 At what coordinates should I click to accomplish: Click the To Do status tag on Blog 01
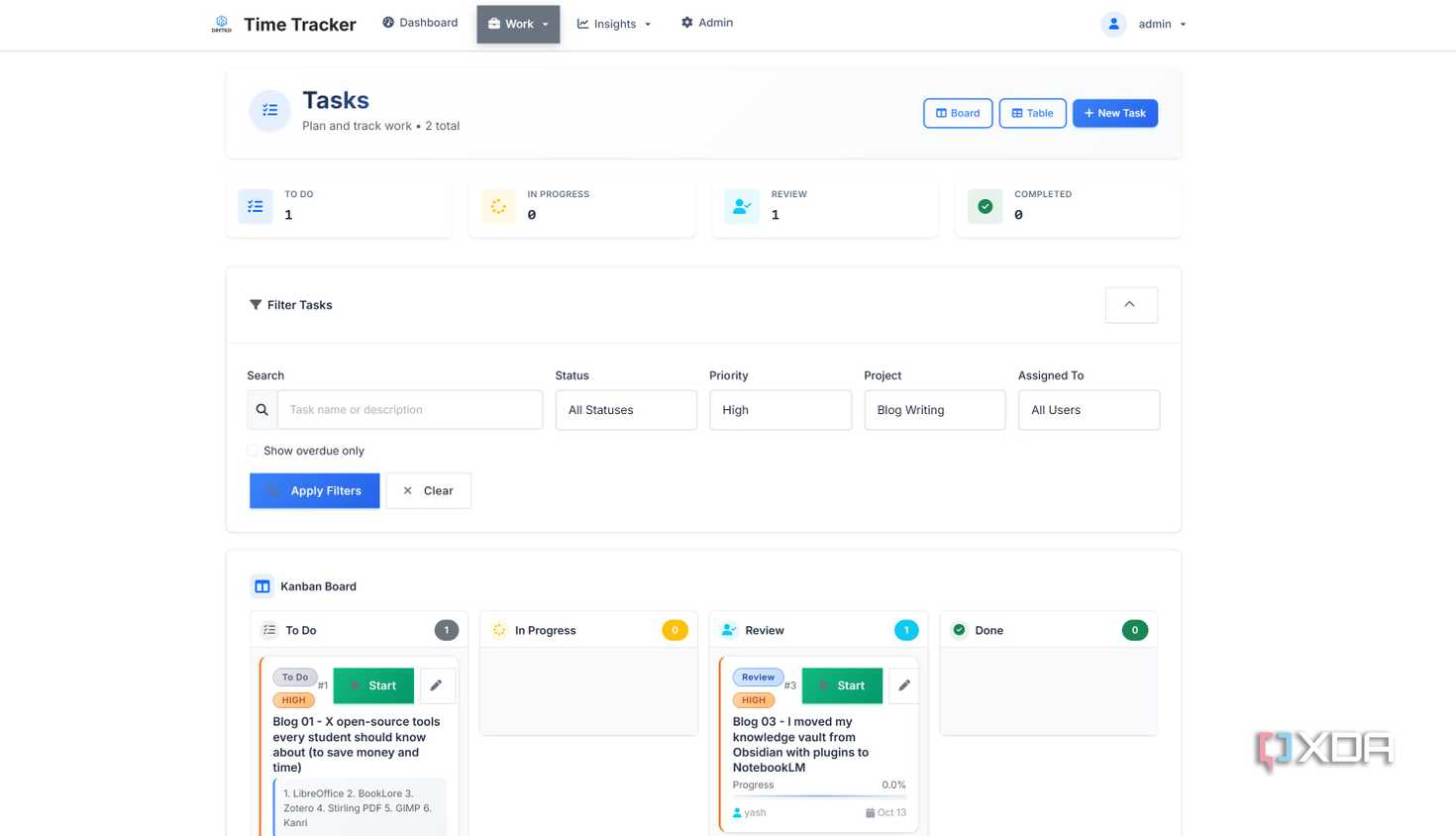tap(295, 678)
